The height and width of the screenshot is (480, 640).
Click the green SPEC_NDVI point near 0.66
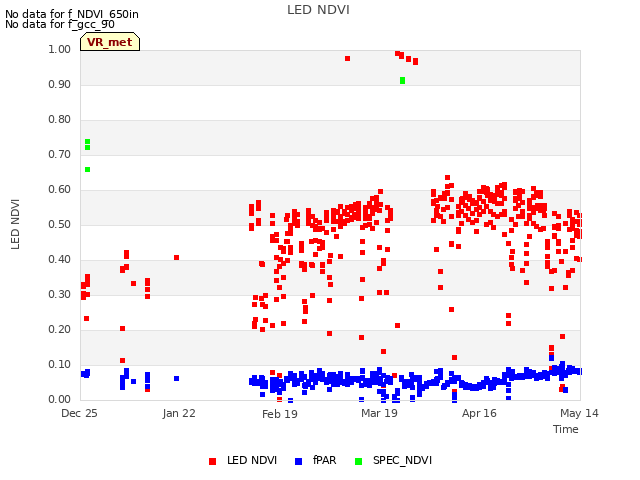click(87, 169)
